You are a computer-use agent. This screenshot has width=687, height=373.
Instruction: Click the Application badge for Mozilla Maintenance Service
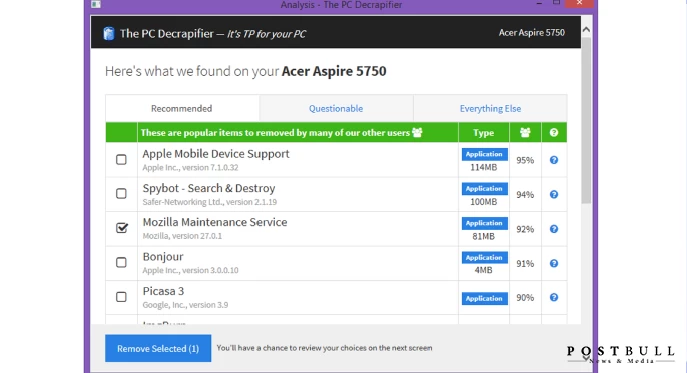click(484, 223)
